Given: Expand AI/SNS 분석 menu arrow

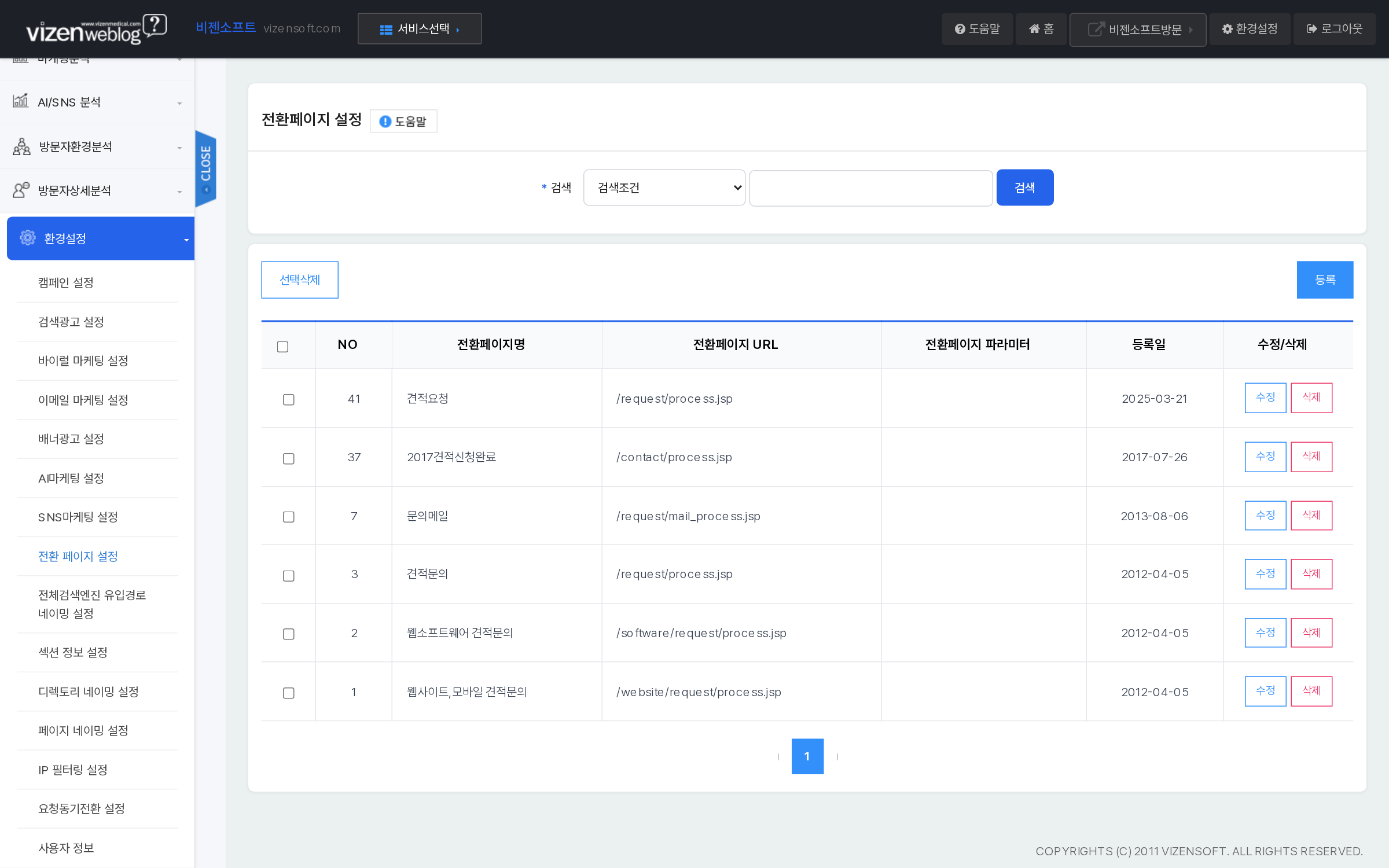Looking at the screenshot, I should pyautogui.click(x=179, y=104).
